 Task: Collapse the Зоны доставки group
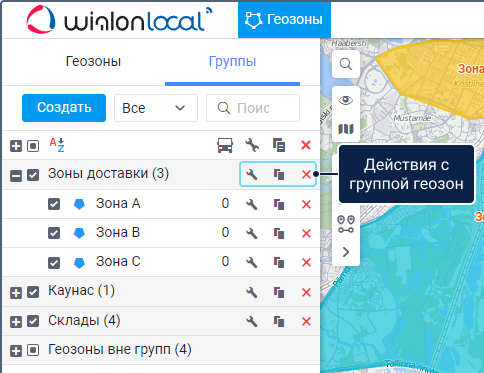click(x=16, y=175)
